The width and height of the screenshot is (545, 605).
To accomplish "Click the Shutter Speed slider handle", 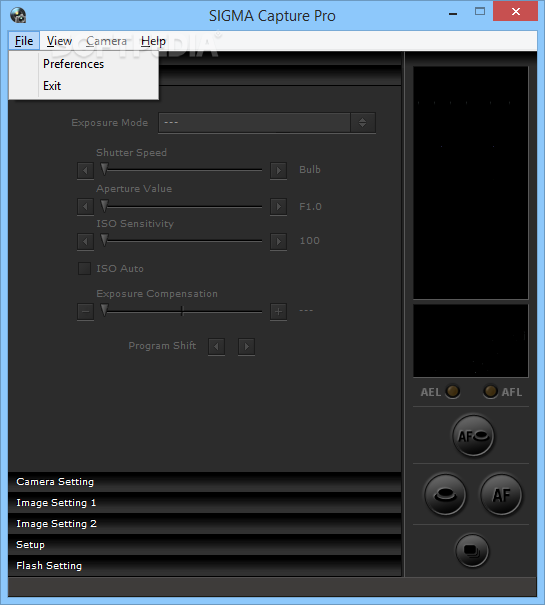I will pos(104,169).
